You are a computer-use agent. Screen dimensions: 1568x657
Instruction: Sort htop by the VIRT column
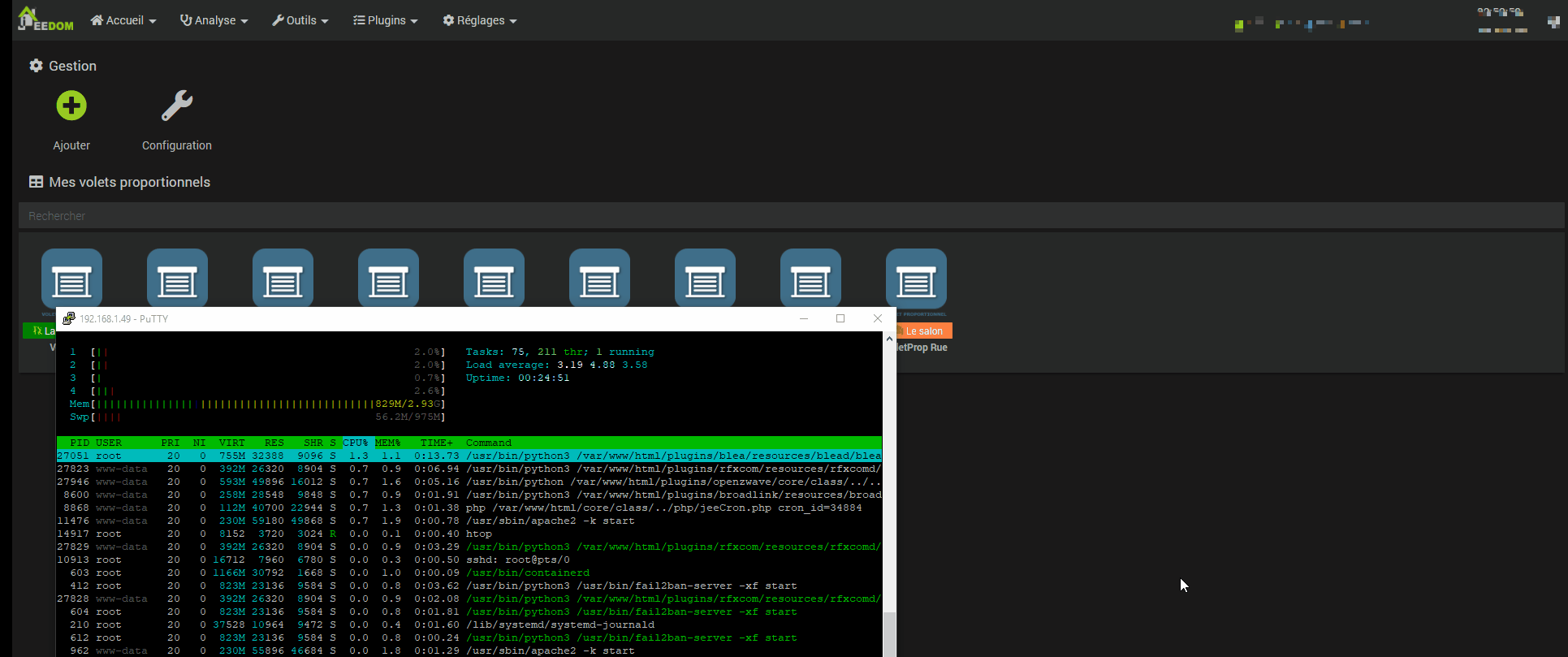232,443
